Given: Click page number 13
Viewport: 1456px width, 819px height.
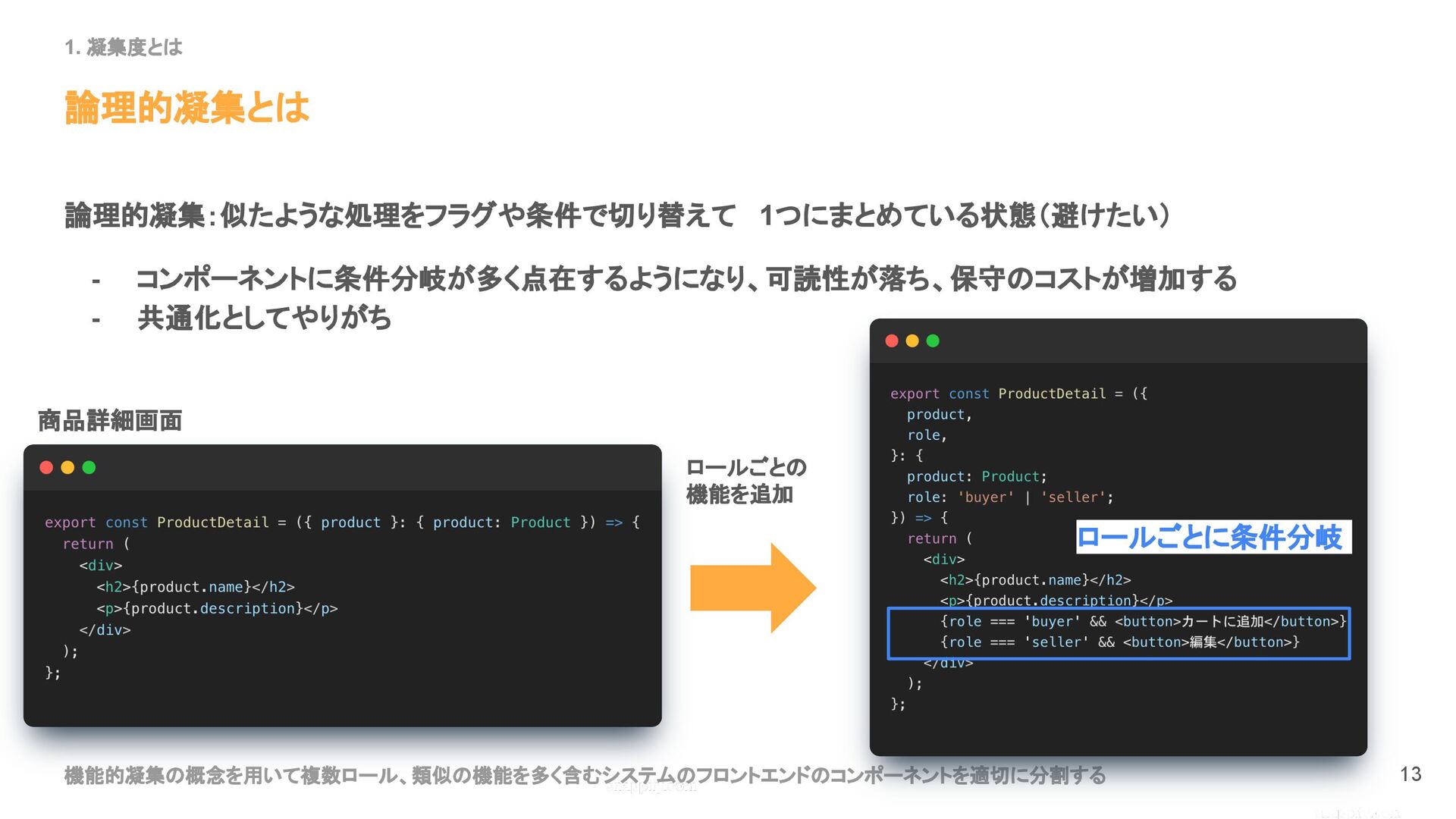Looking at the screenshot, I should click(1410, 774).
